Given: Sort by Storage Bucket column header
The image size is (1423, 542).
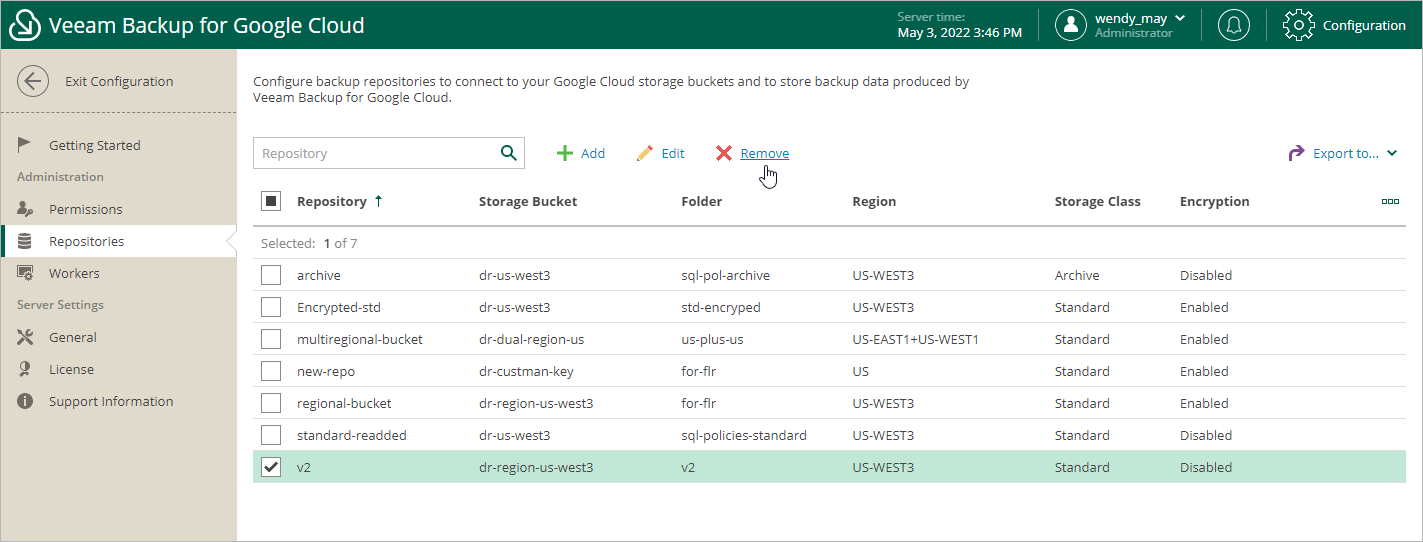Looking at the screenshot, I should (528, 201).
